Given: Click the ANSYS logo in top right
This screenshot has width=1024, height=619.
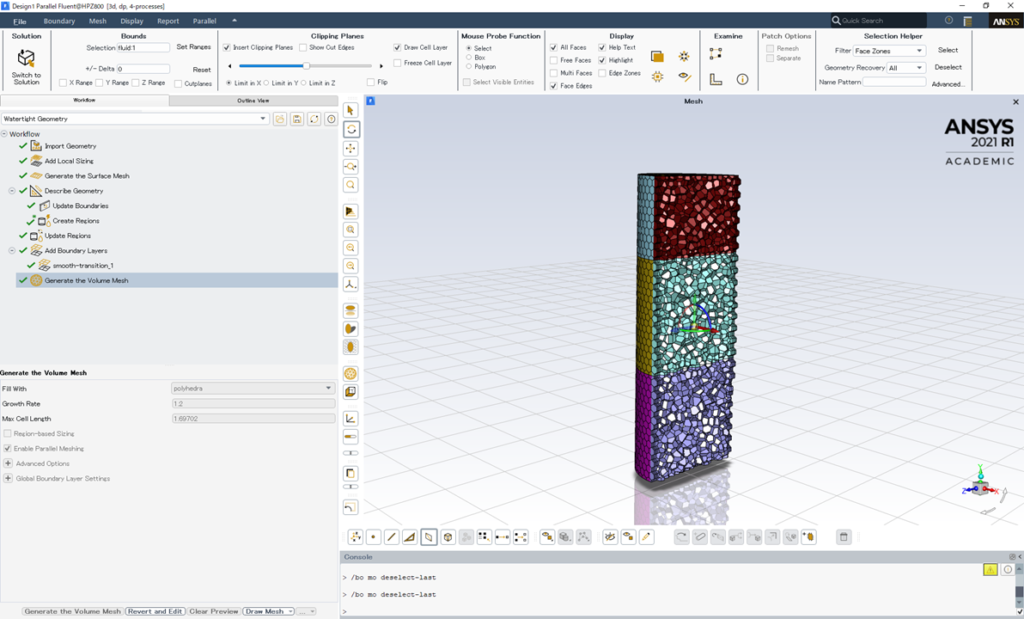Looking at the screenshot, I should point(1006,22).
